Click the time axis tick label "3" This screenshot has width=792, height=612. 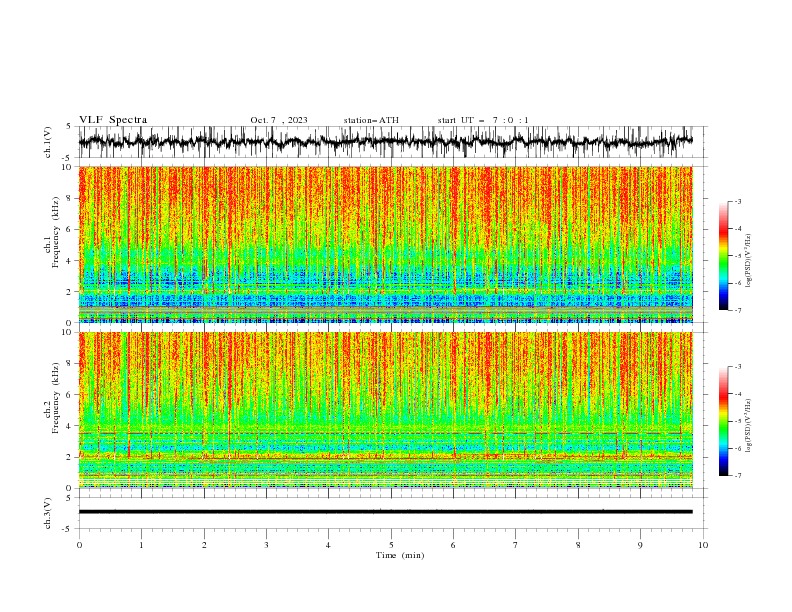click(266, 545)
